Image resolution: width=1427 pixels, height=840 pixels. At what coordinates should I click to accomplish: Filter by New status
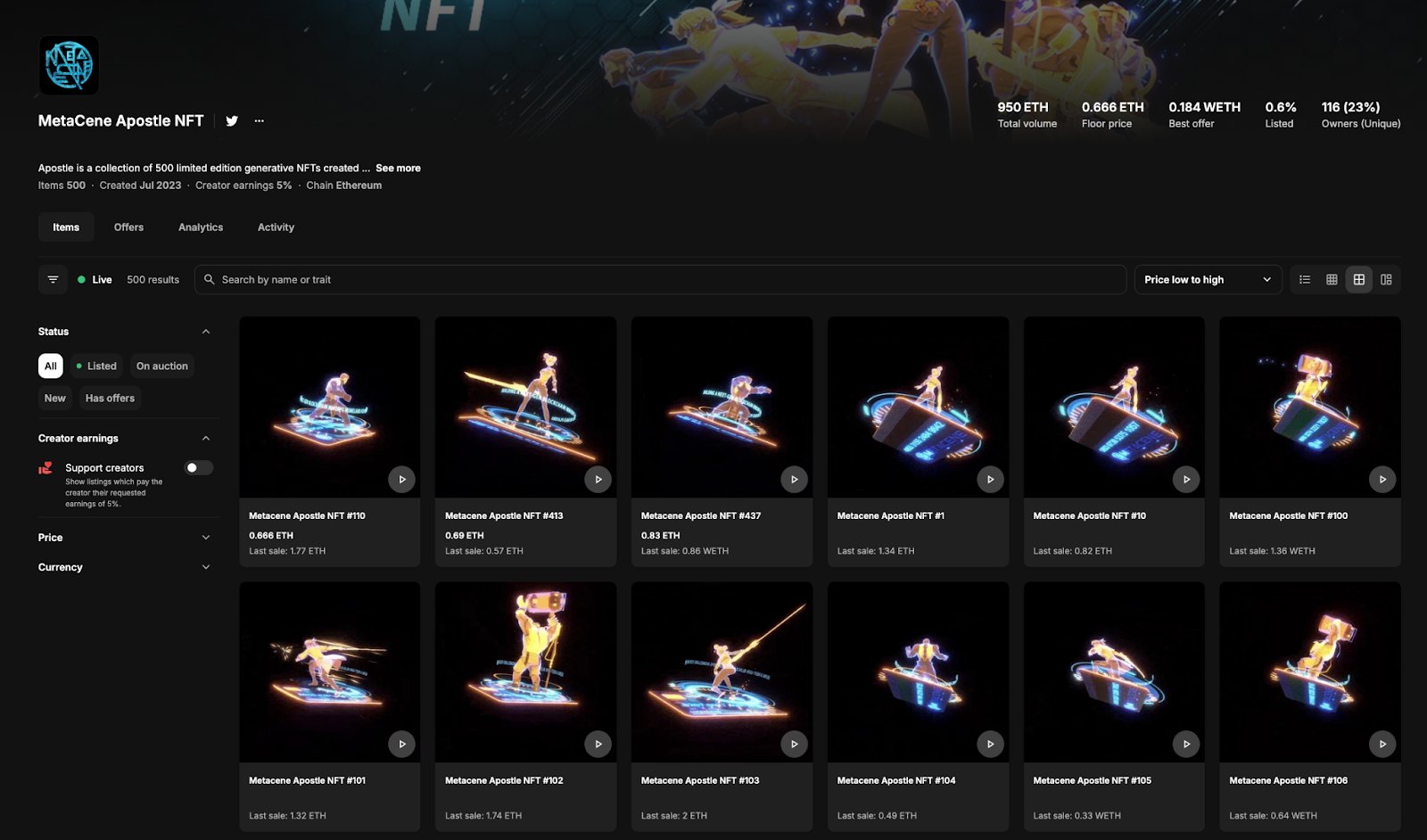click(x=55, y=399)
